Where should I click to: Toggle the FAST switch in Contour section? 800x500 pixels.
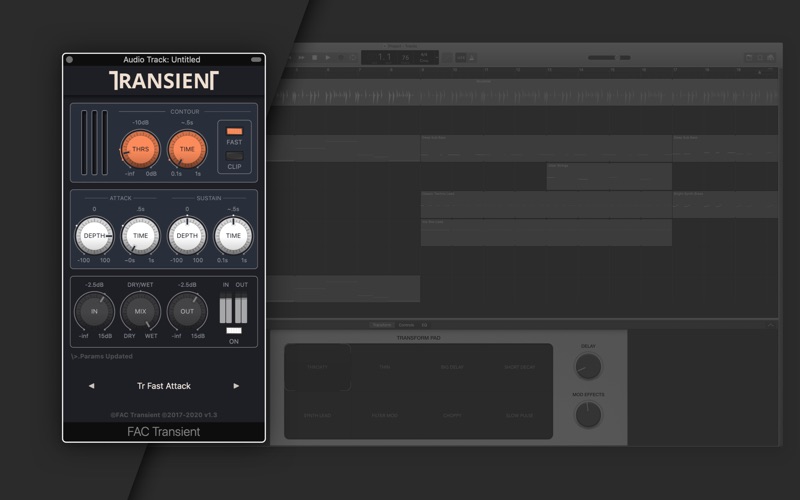(x=234, y=132)
